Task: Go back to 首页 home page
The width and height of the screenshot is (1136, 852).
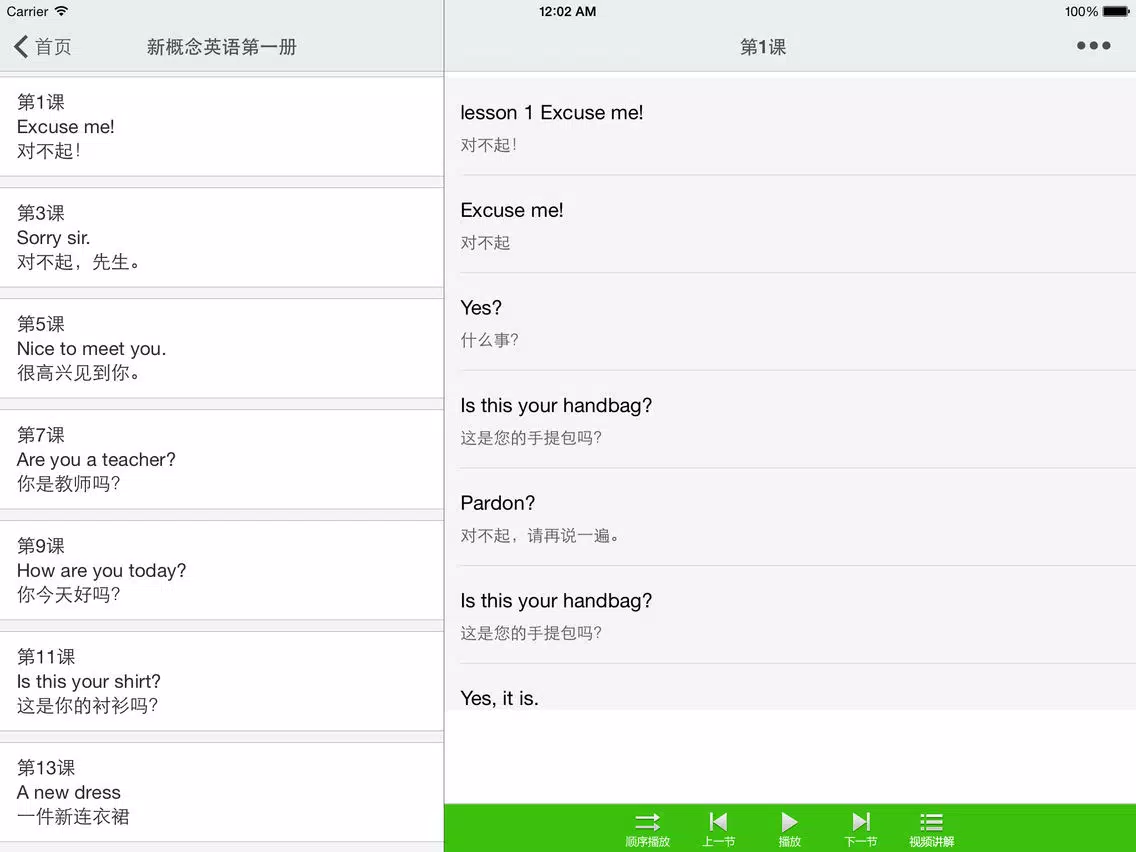Action: click(x=42, y=47)
